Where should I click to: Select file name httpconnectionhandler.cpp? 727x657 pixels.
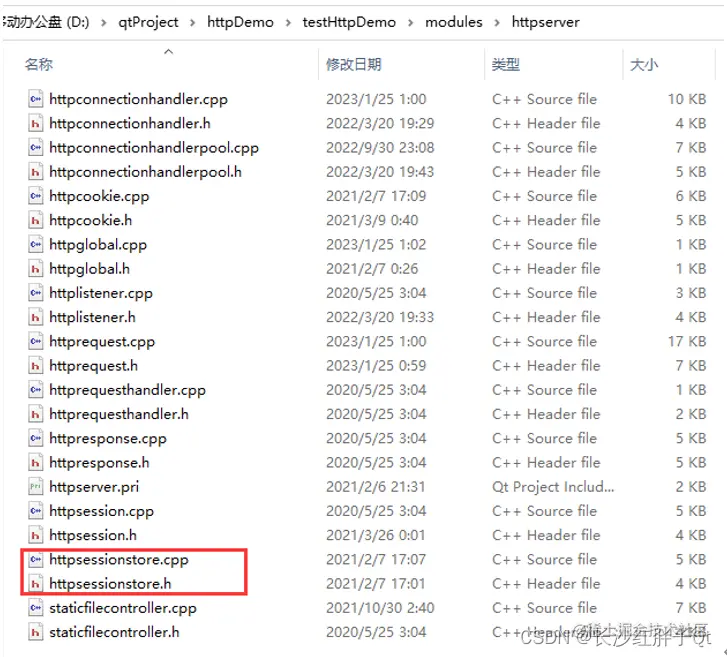(x=138, y=99)
